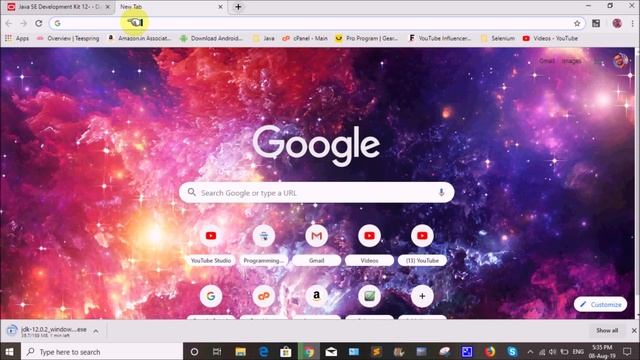Launch Firefox from the taskbar
The image size is (640, 360).
coord(490,351)
